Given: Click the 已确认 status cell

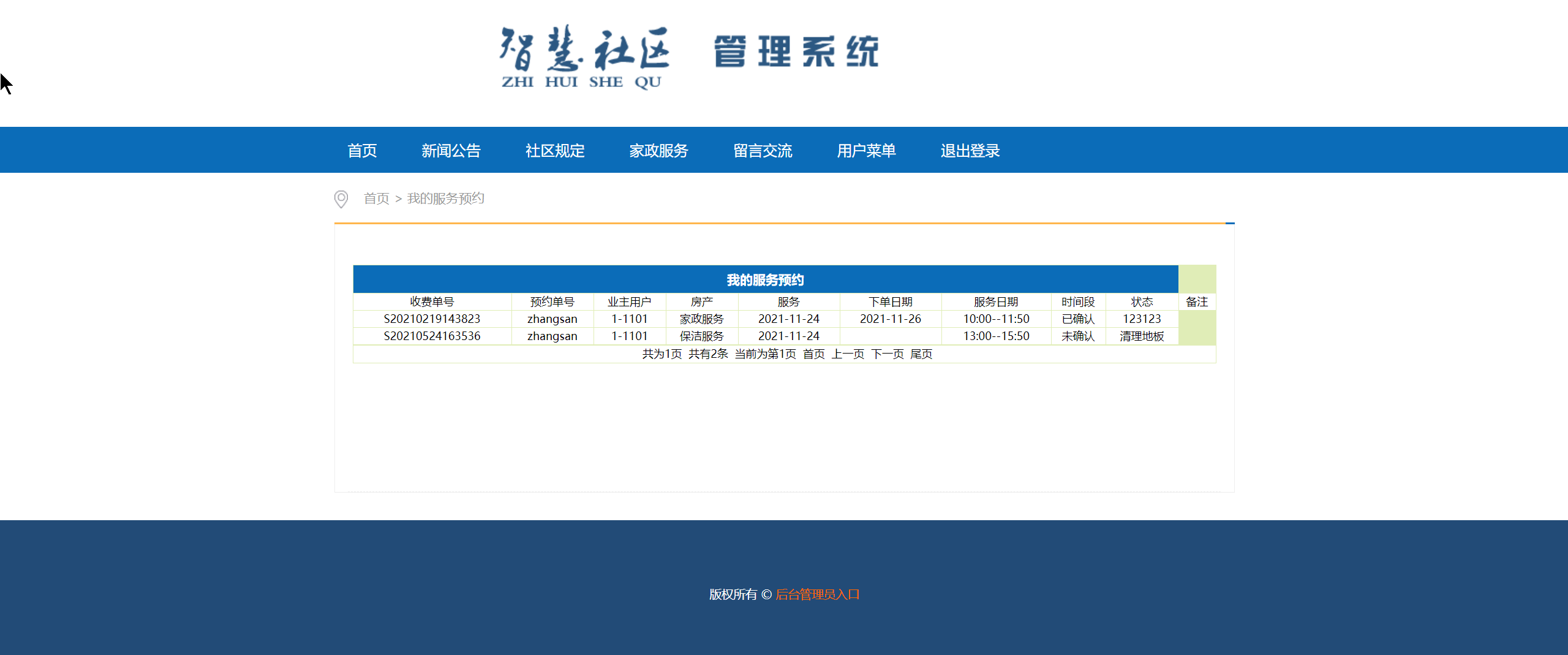Looking at the screenshot, I should pos(1079,319).
